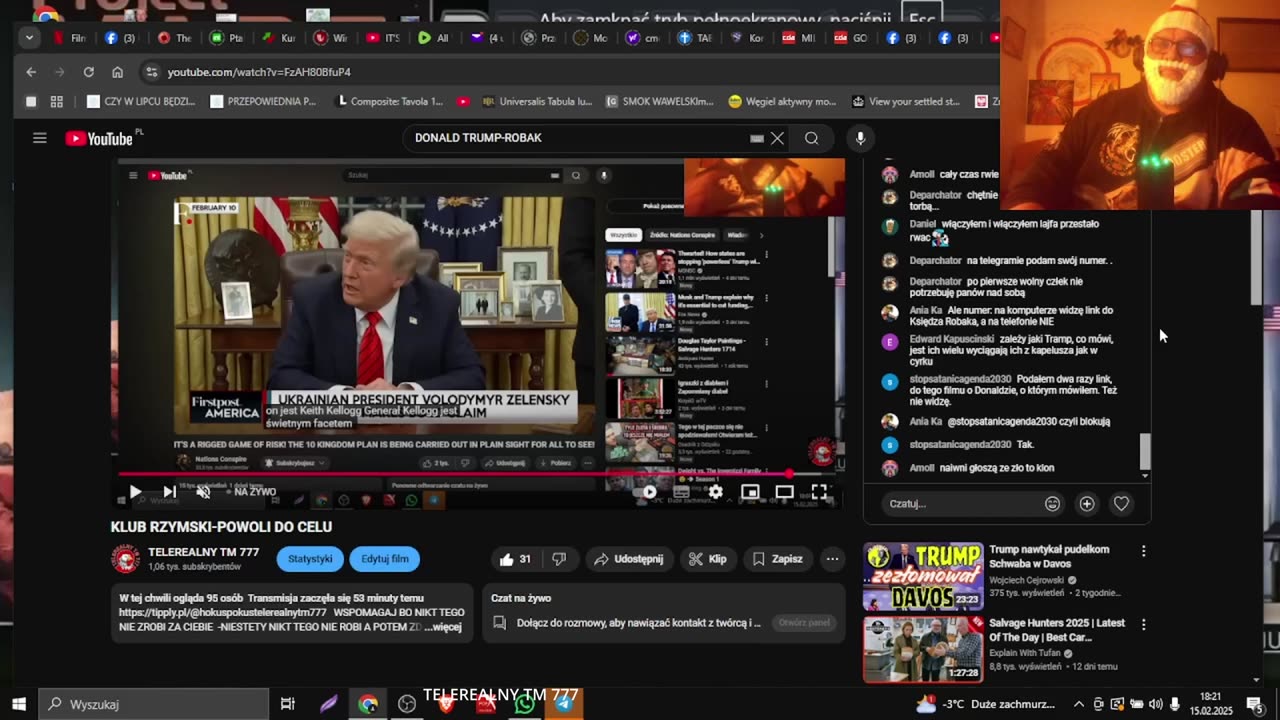Viewport: 1280px width, 720px height.
Task: Show hidden system tray icons chevron
Action: pos(1078,704)
